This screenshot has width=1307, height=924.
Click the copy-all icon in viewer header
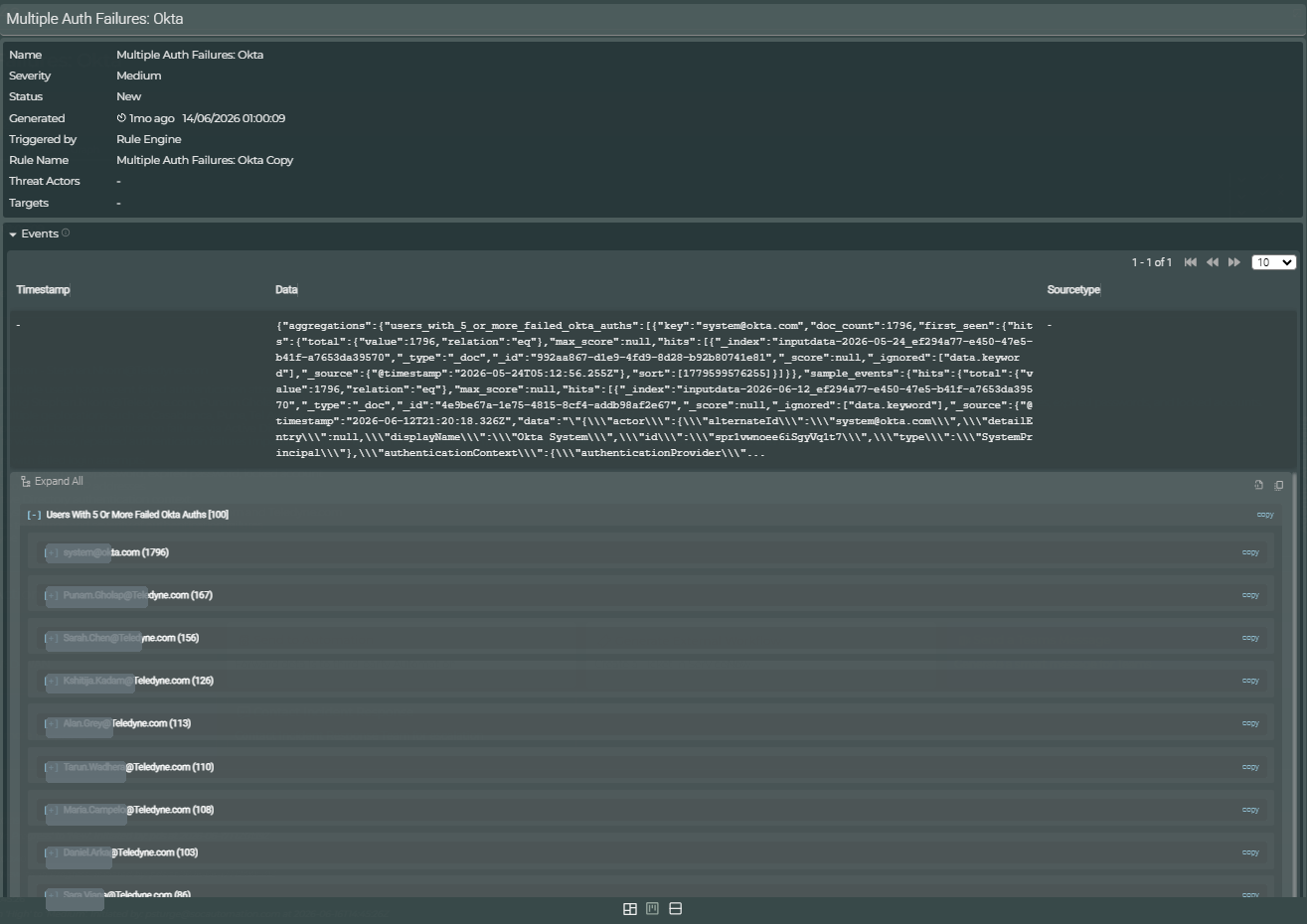click(1279, 485)
